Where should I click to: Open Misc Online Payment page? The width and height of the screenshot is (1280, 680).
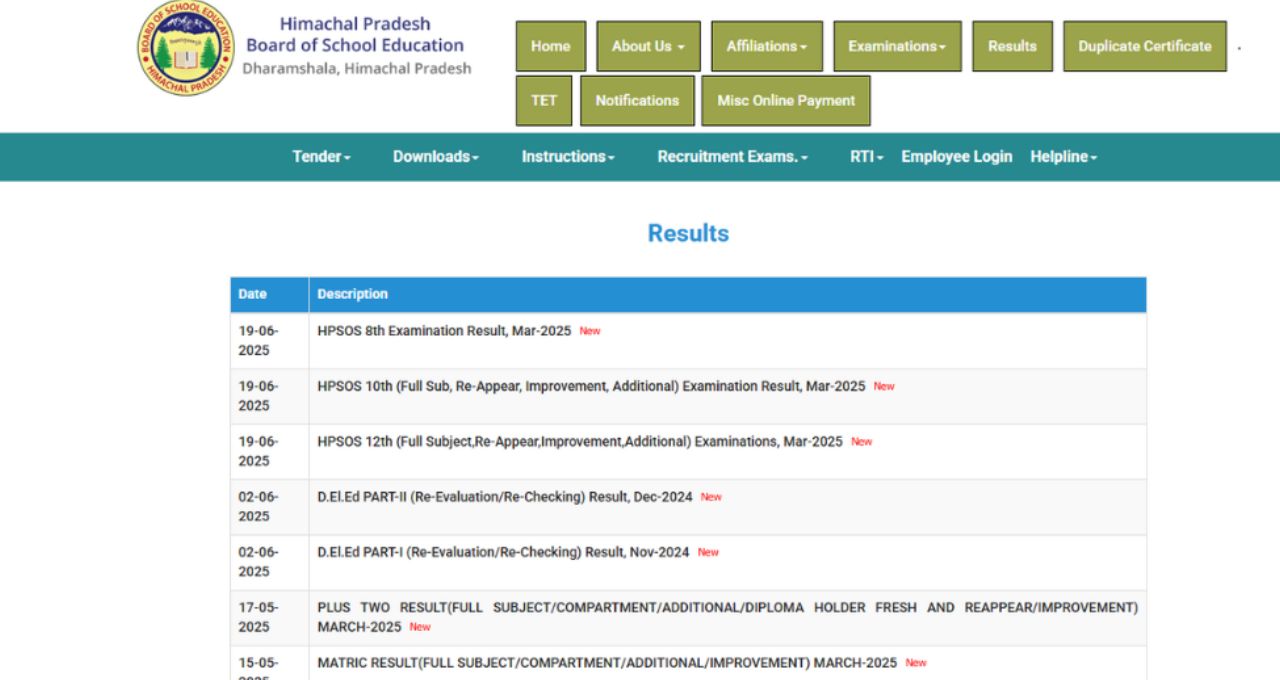pyautogui.click(x=786, y=100)
